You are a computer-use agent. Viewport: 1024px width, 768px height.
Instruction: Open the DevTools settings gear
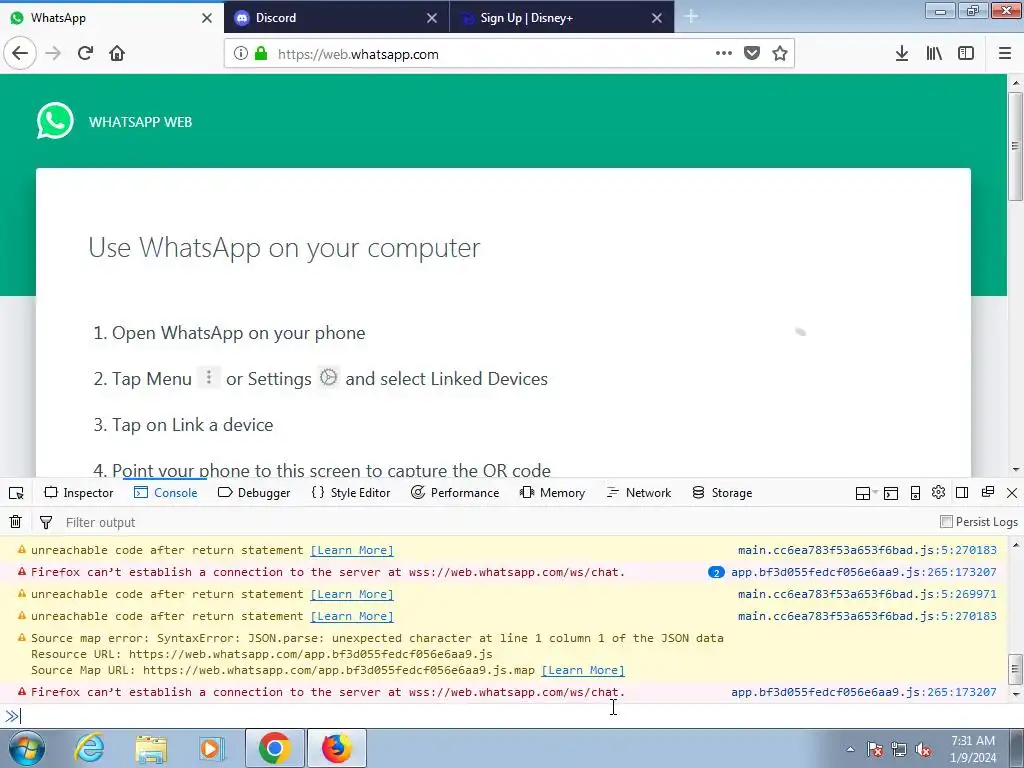click(938, 492)
